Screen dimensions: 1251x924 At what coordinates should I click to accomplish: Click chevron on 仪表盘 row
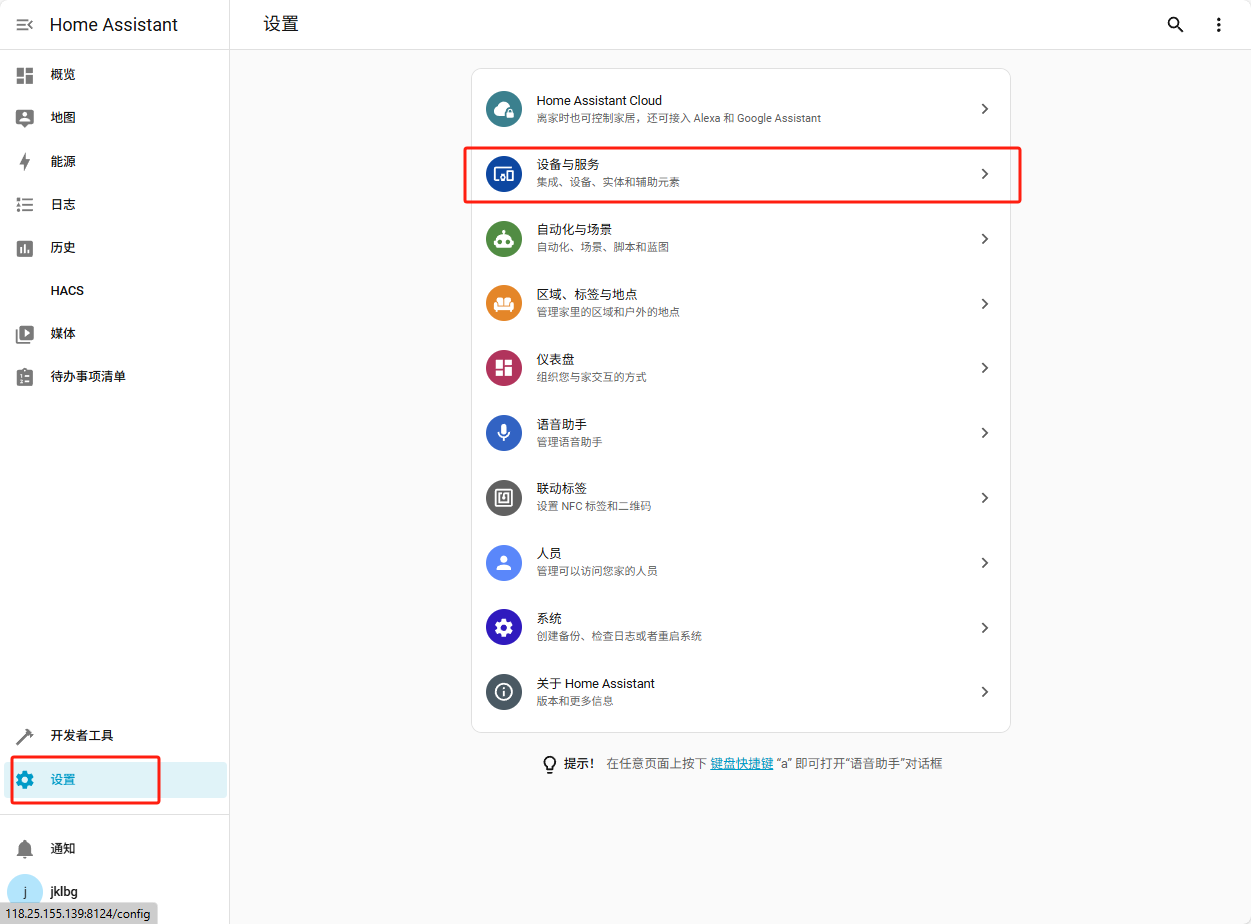tap(985, 368)
